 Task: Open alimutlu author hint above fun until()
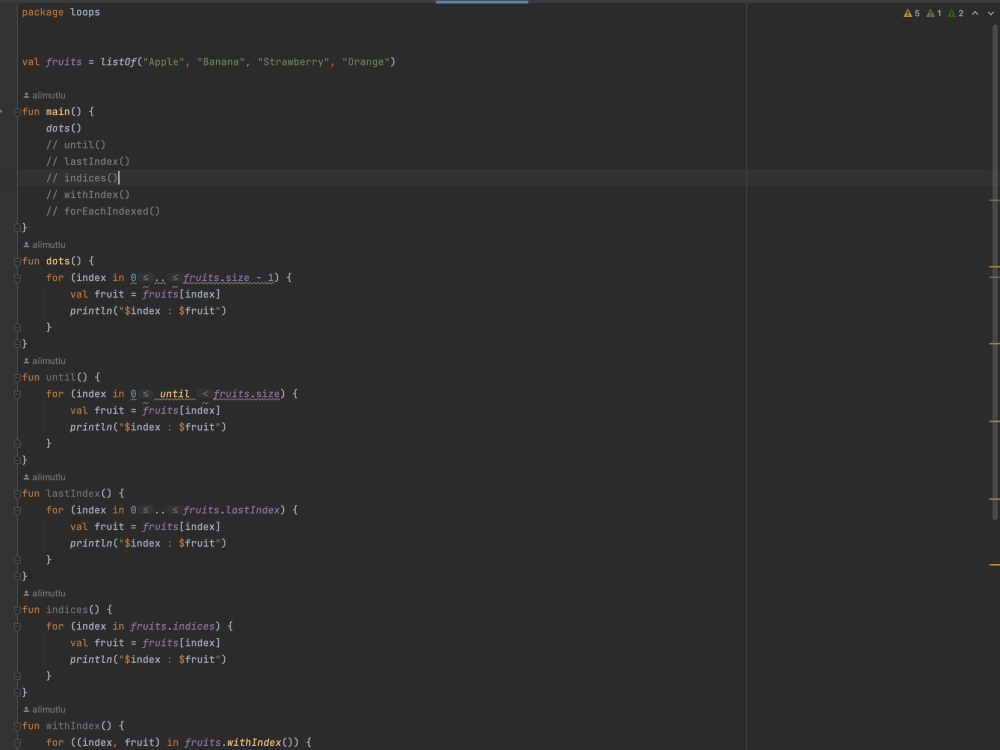point(45,360)
